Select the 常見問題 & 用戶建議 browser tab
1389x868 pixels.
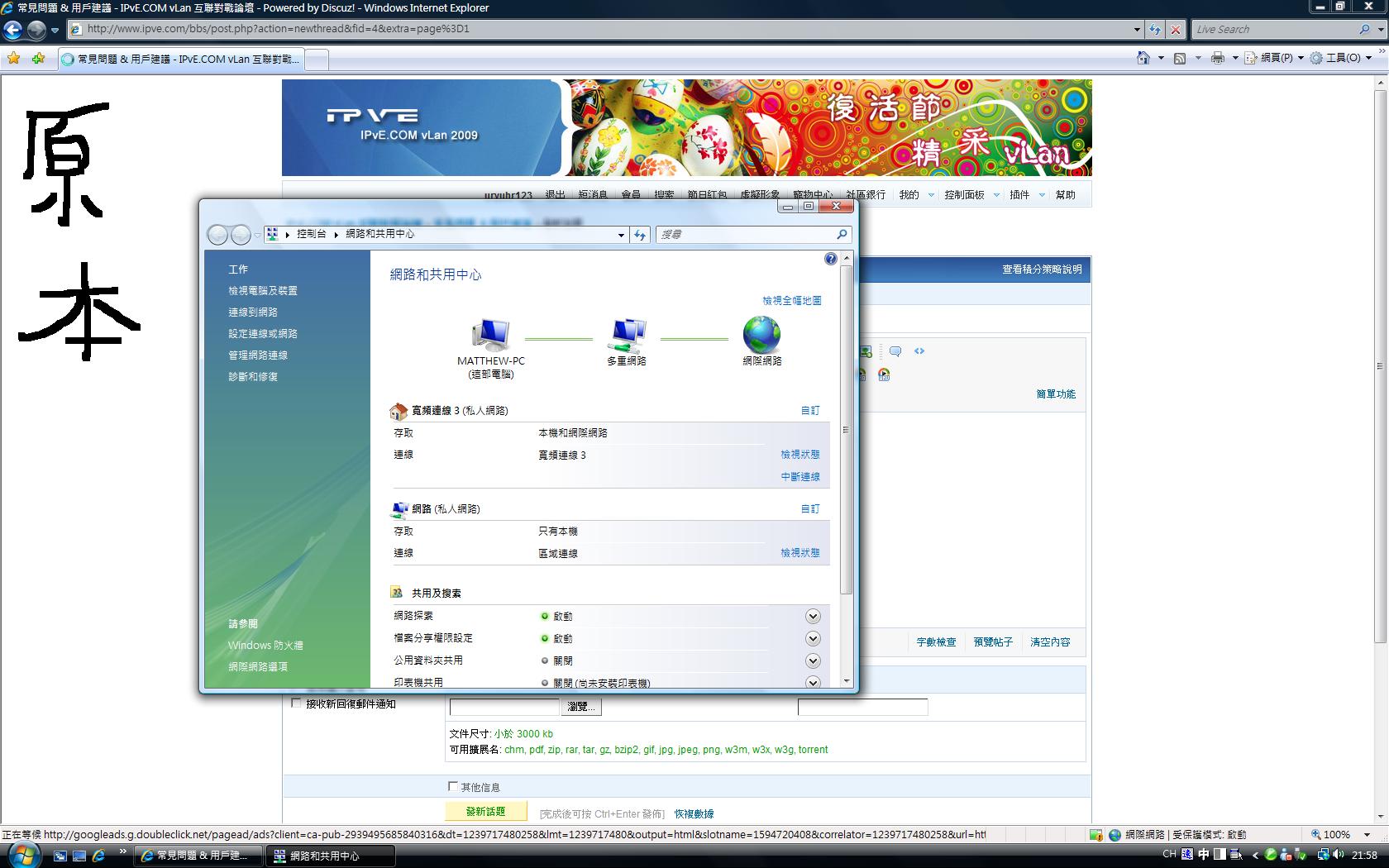(x=182, y=60)
